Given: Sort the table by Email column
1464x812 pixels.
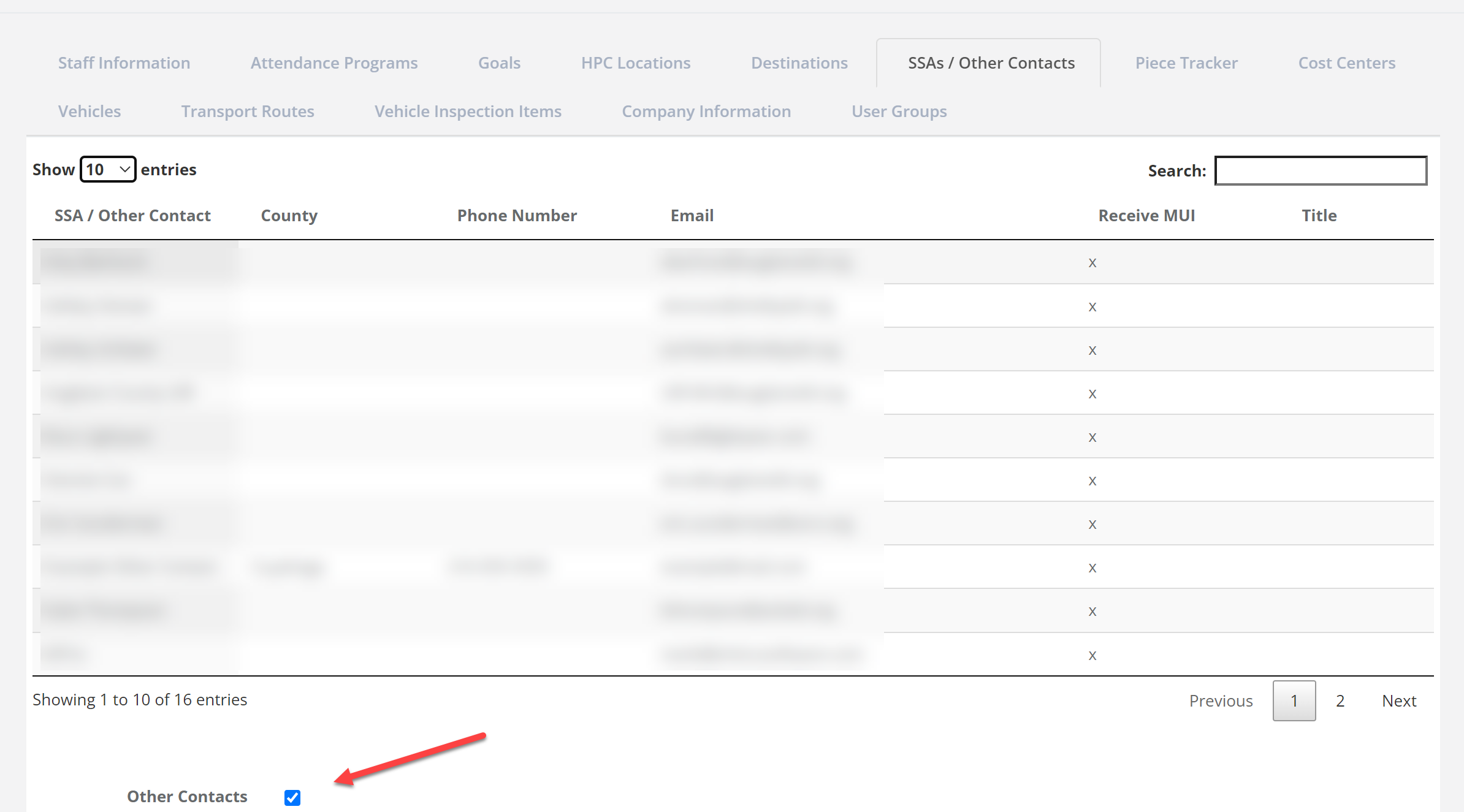Looking at the screenshot, I should pyautogui.click(x=692, y=215).
